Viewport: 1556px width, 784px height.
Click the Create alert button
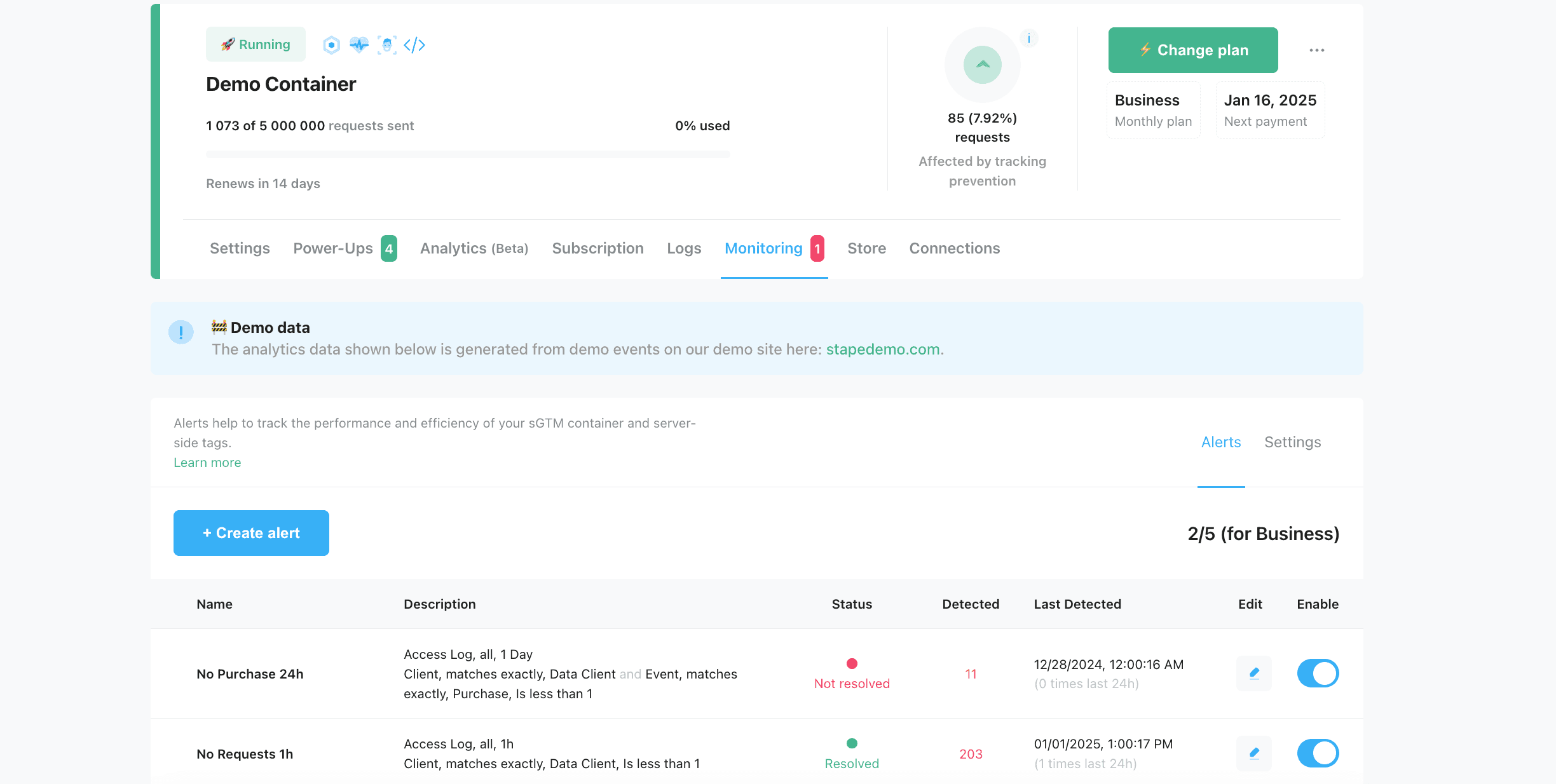(x=251, y=533)
